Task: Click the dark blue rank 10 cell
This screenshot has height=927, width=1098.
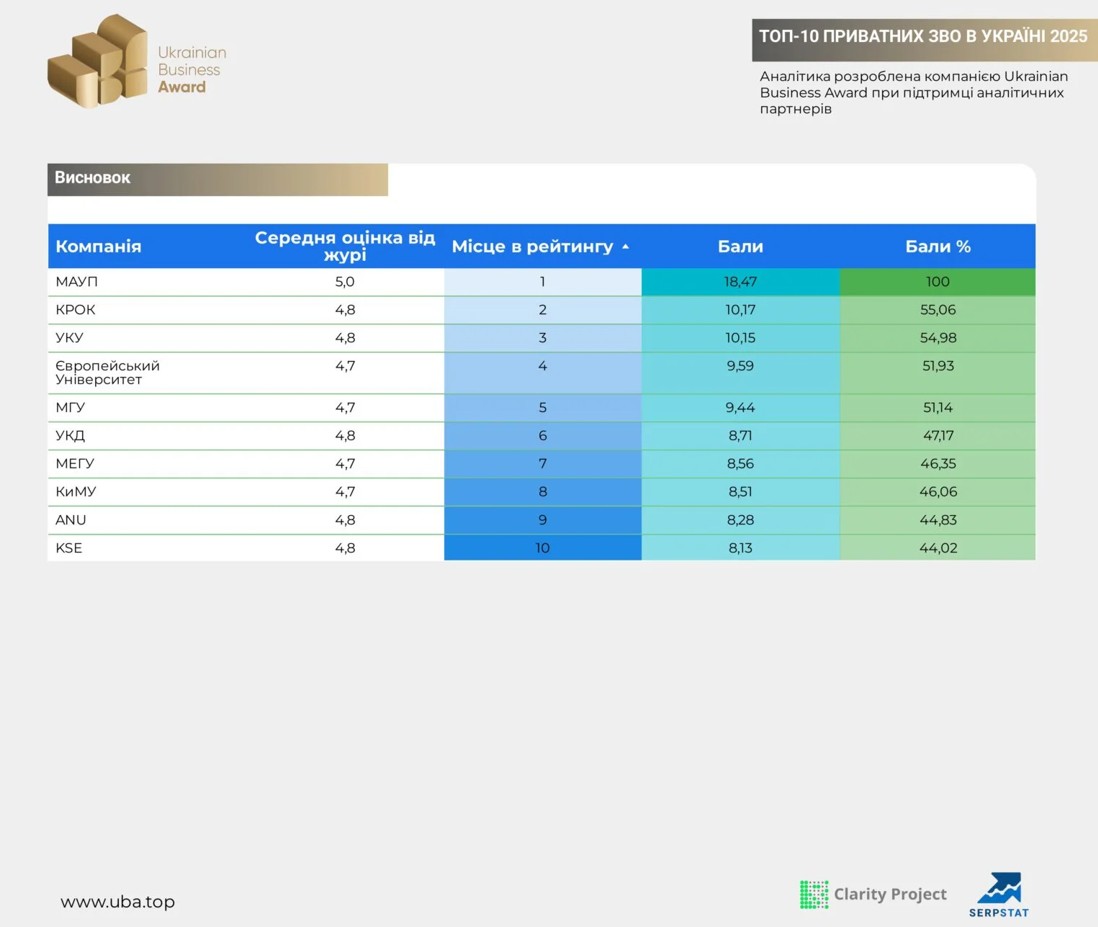Action: pyautogui.click(x=542, y=548)
